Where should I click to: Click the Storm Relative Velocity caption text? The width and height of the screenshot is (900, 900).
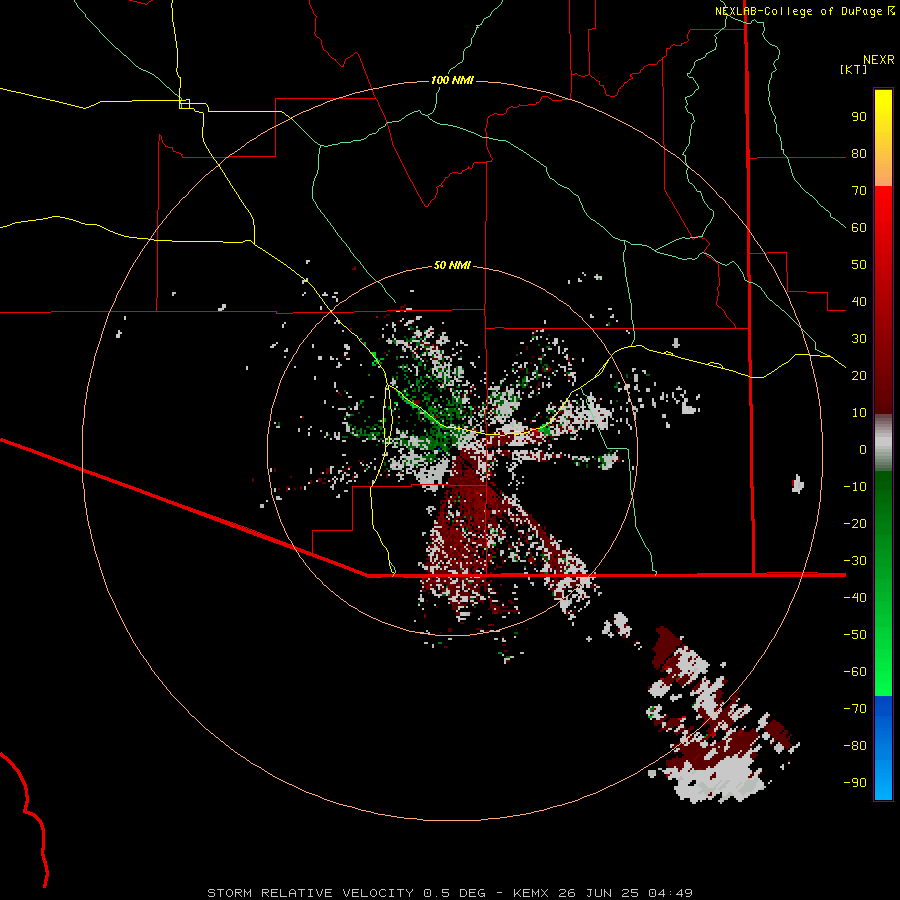point(310,893)
